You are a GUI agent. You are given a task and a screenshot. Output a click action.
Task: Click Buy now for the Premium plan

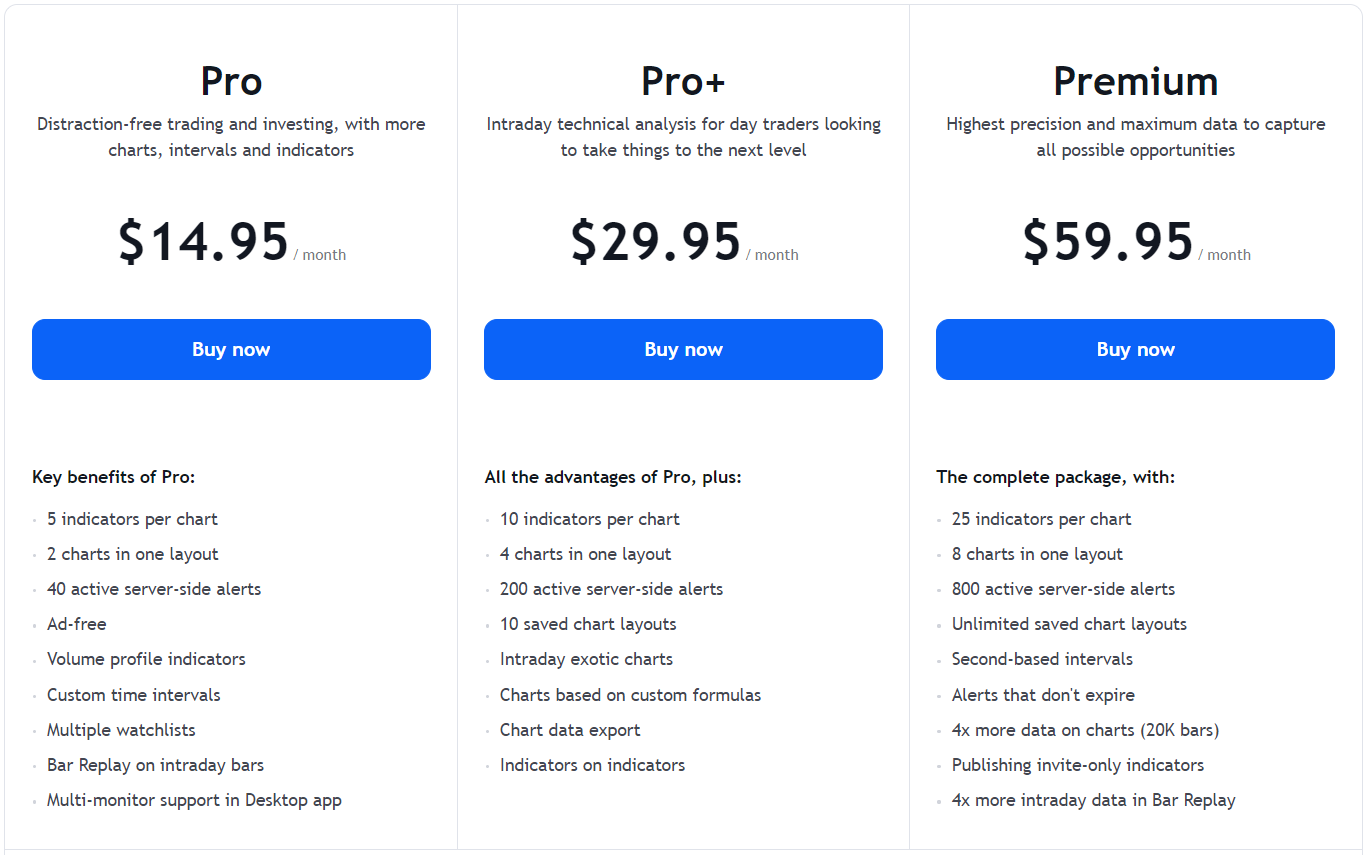1135,349
